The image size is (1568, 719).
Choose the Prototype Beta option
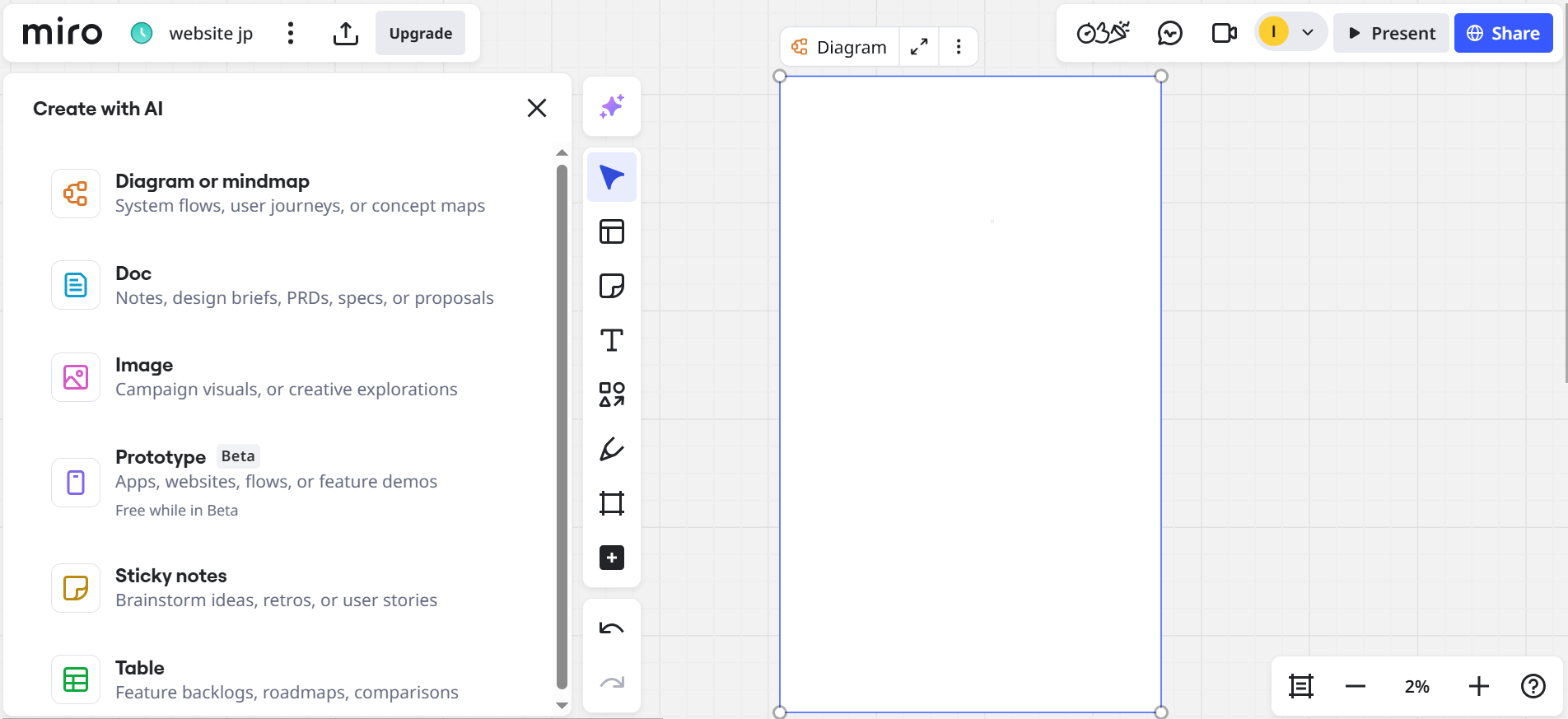(x=280, y=483)
